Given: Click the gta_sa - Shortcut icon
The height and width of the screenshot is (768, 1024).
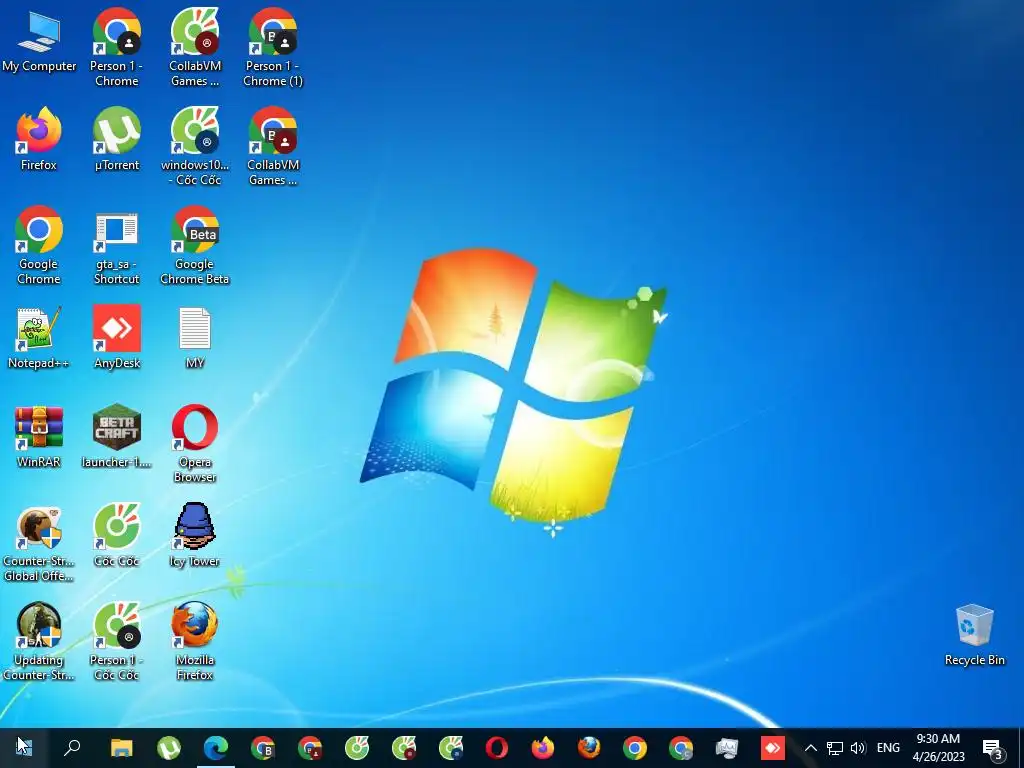Looking at the screenshot, I should 116,246.
